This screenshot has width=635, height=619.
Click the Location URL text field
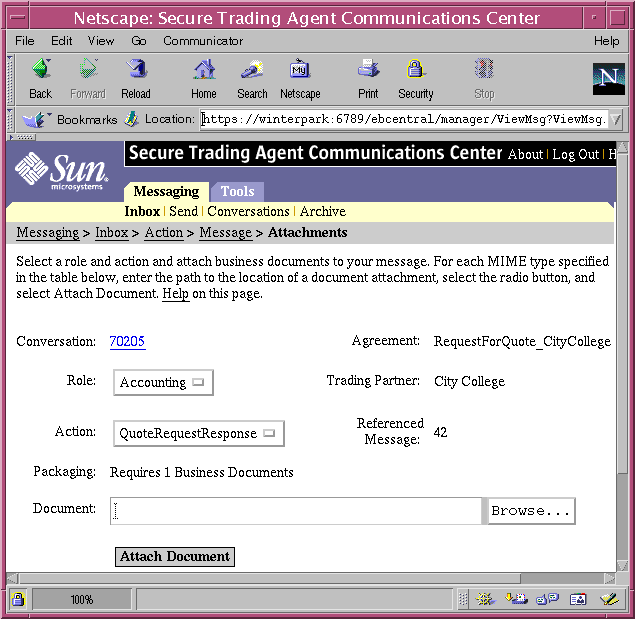click(x=404, y=119)
